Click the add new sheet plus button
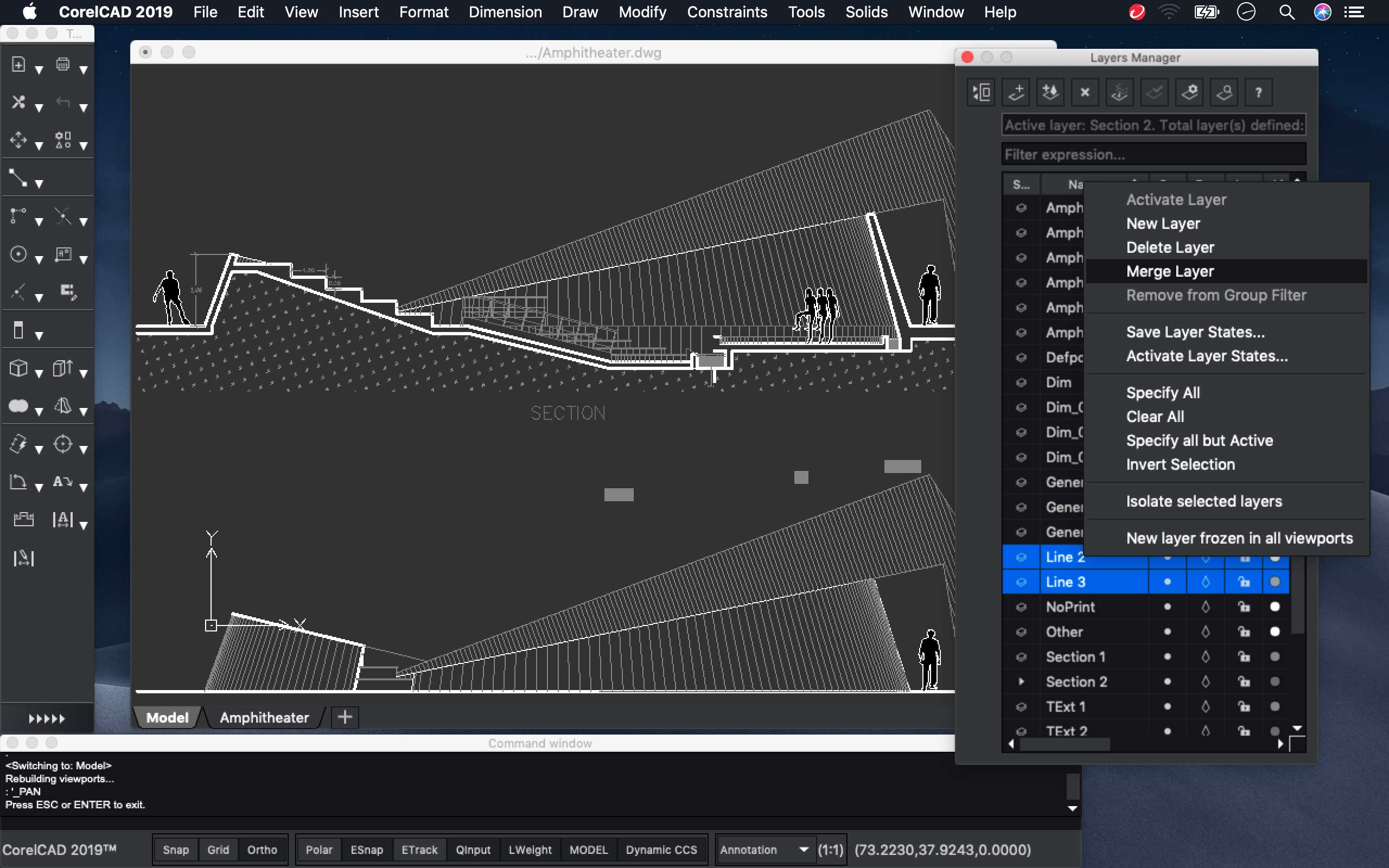 point(345,717)
